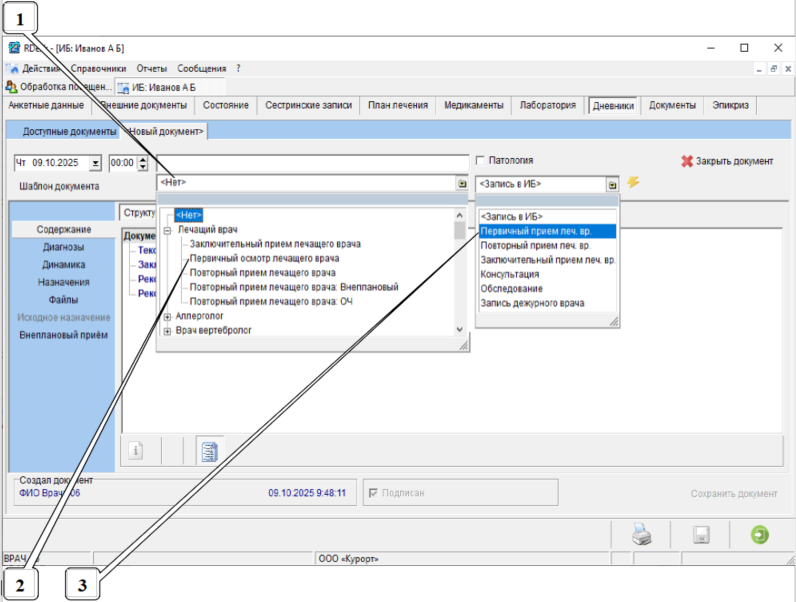
Task: Choose Консультация in the record type list
Action: click(x=510, y=274)
